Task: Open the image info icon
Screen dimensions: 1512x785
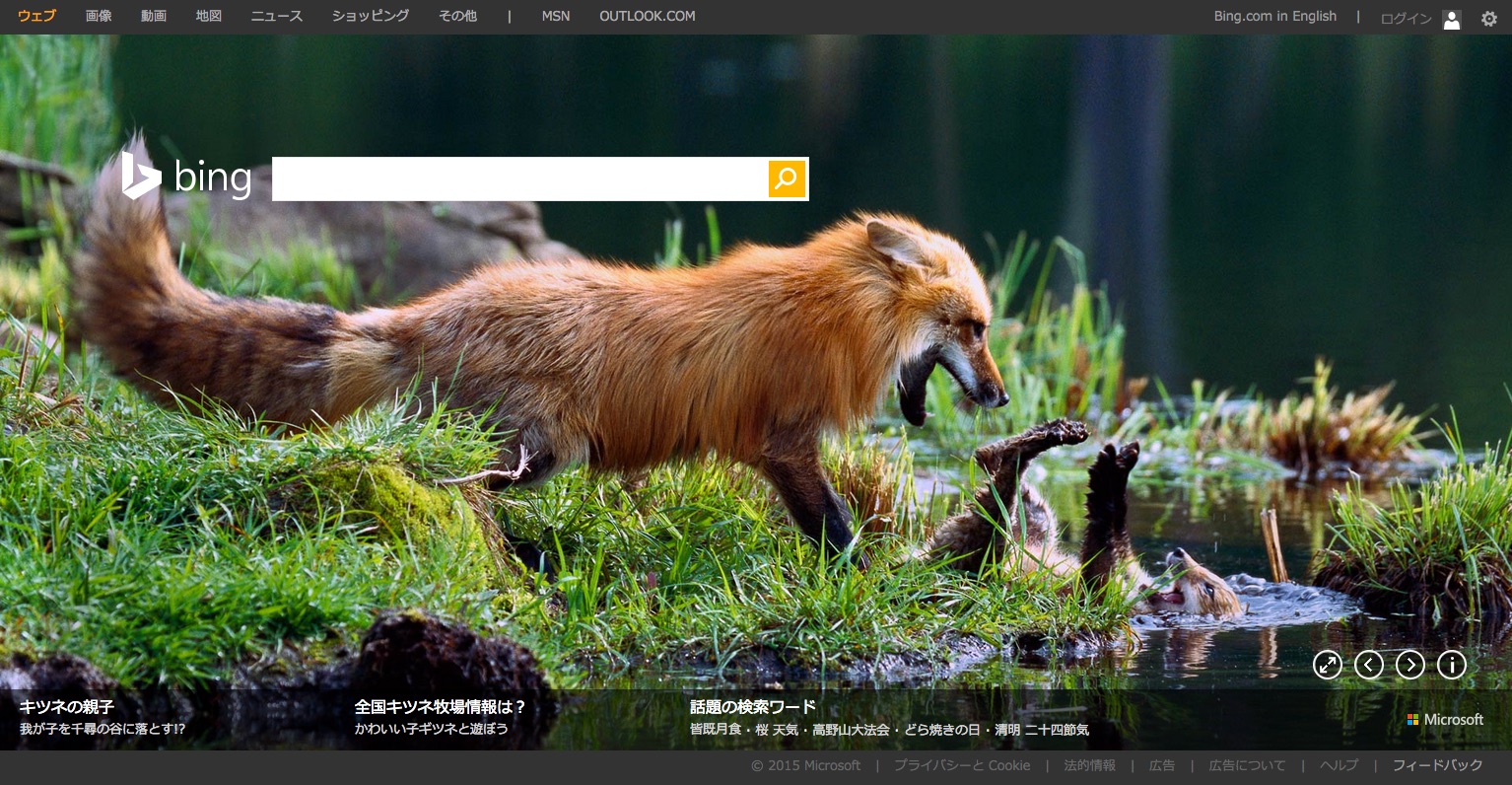Action: point(1452,665)
